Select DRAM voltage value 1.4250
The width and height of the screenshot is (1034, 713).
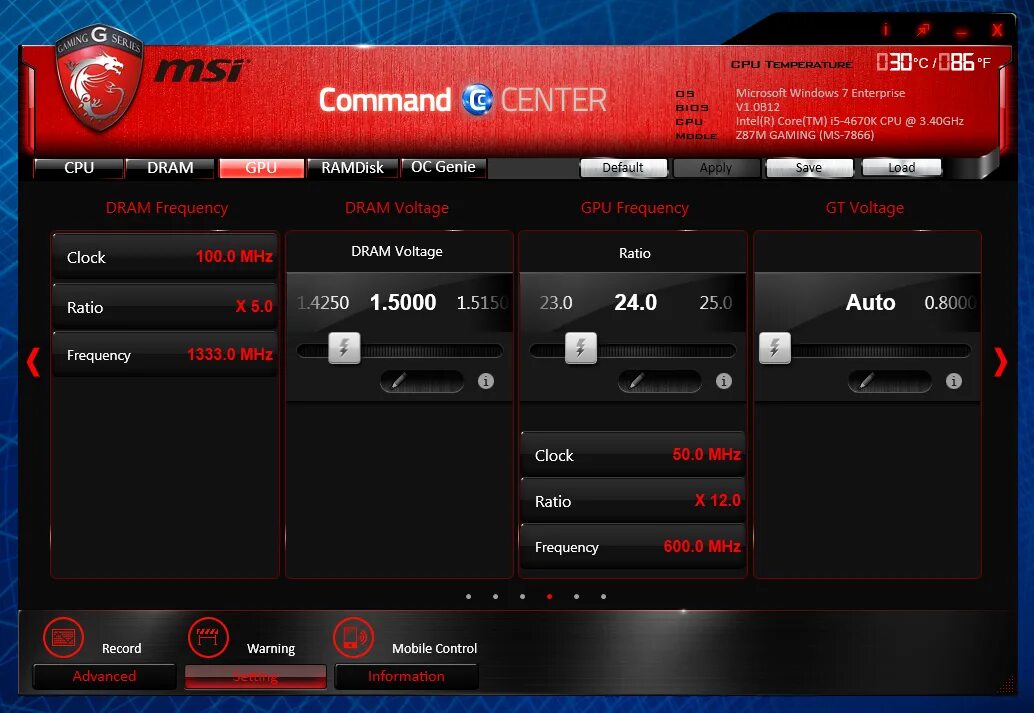pyautogui.click(x=322, y=303)
